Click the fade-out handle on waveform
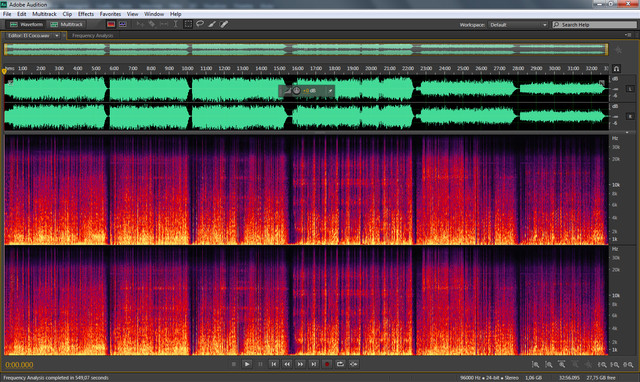The width and height of the screenshot is (640, 382). click(x=602, y=83)
